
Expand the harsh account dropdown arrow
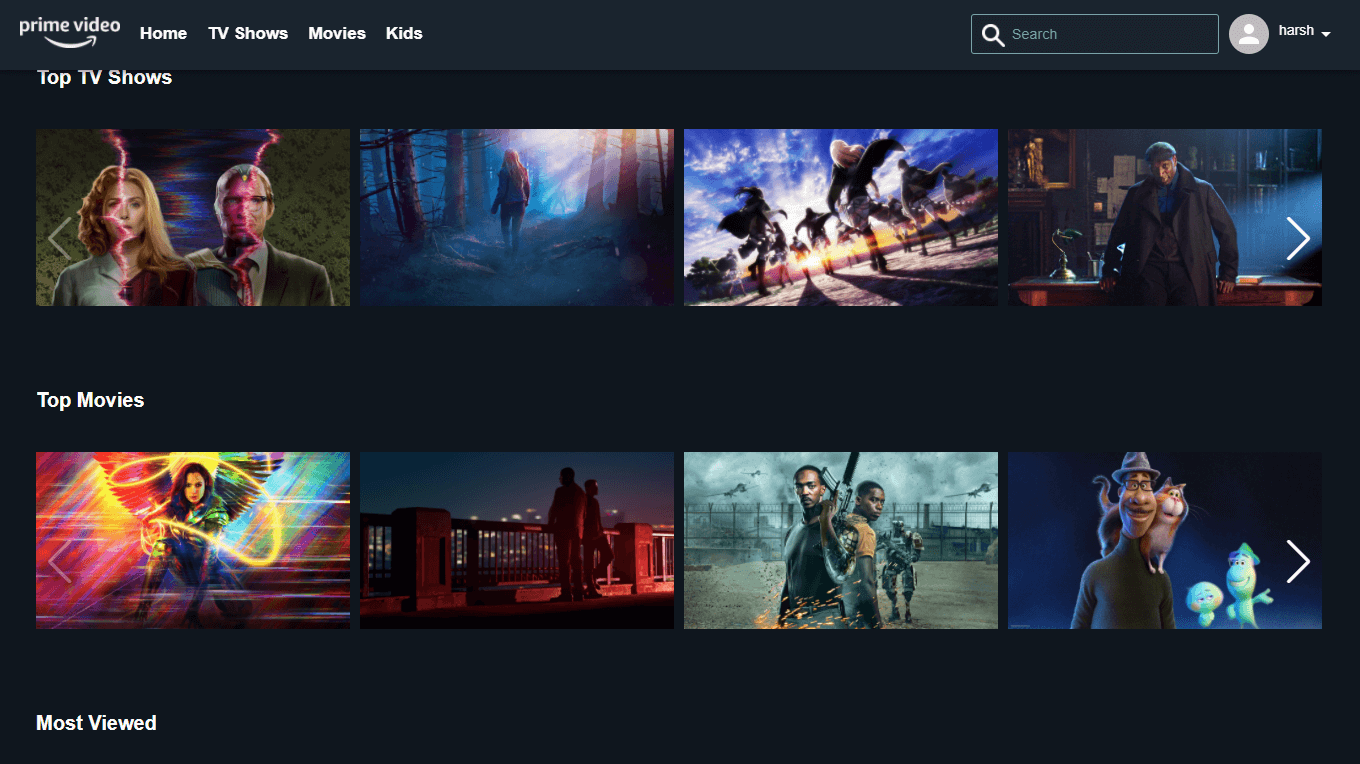(1326, 34)
